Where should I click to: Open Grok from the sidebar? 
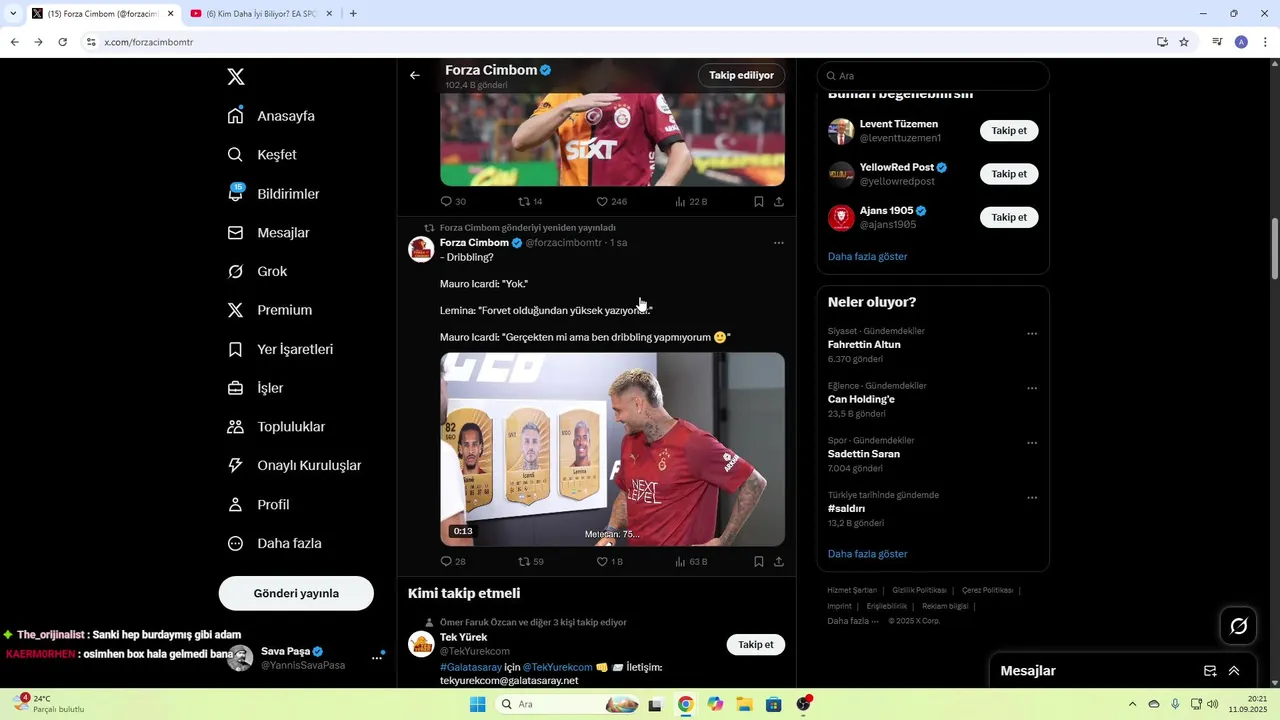click(x=257, y=272)
